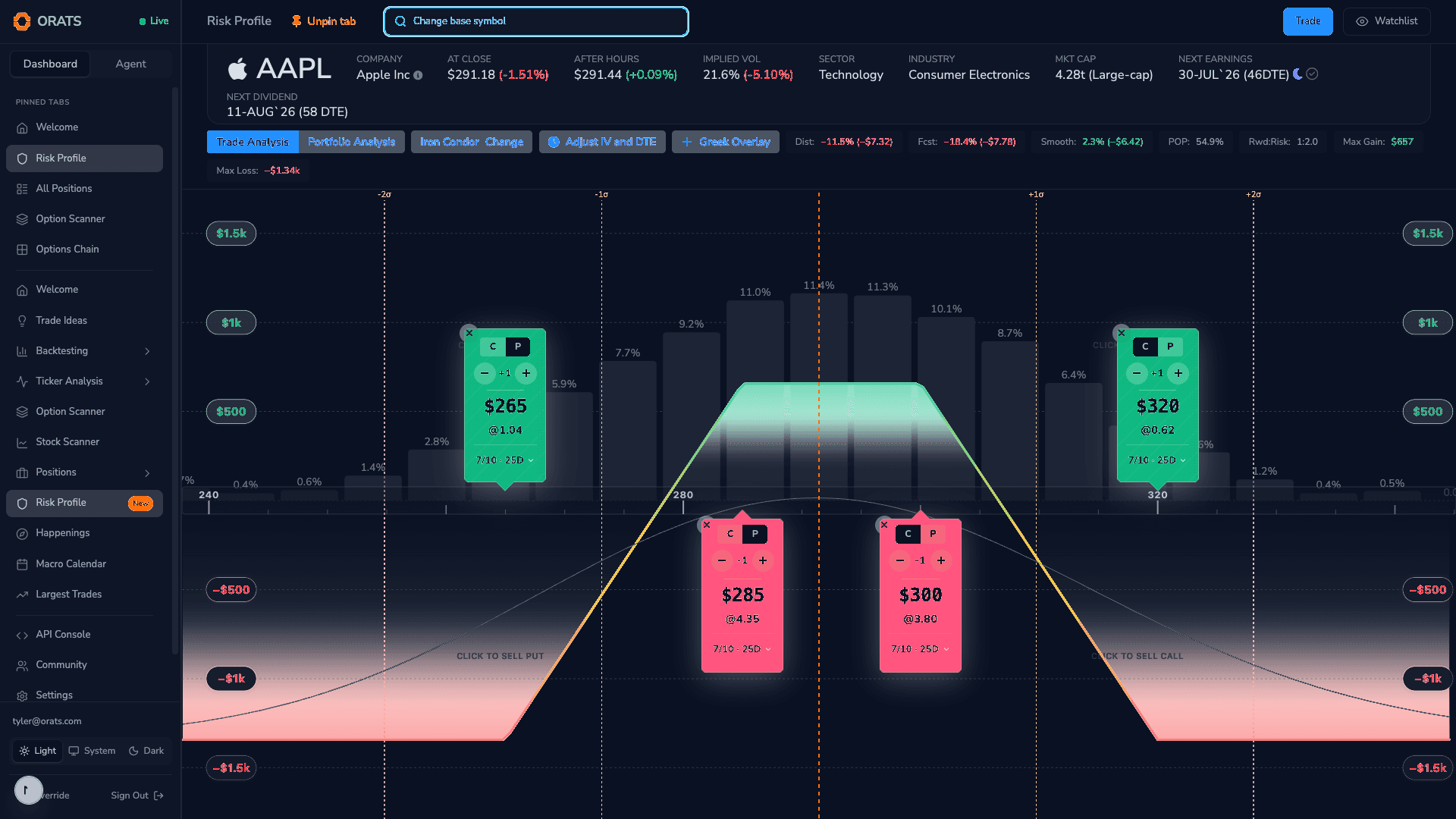
Task: Open expiration dropdown on $265 leg
Action: (x=505, y=460)
